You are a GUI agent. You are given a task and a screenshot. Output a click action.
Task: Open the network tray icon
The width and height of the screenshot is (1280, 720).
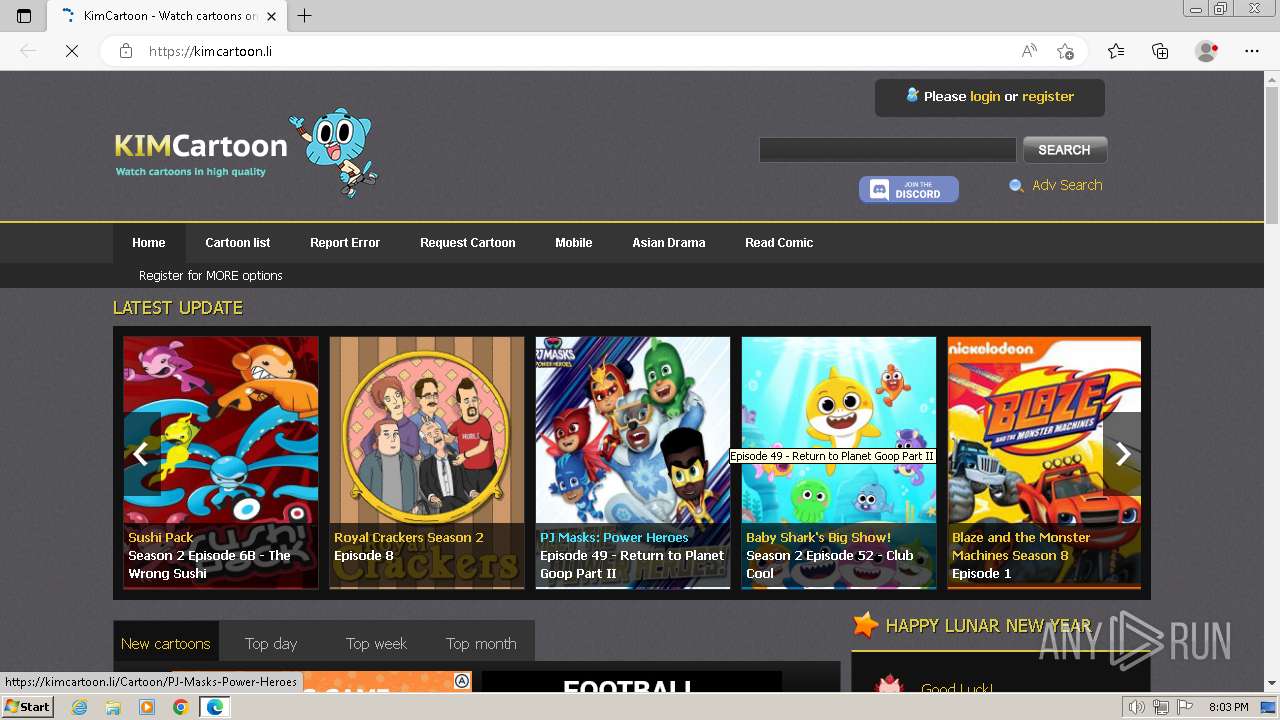tap(1161, 707)
